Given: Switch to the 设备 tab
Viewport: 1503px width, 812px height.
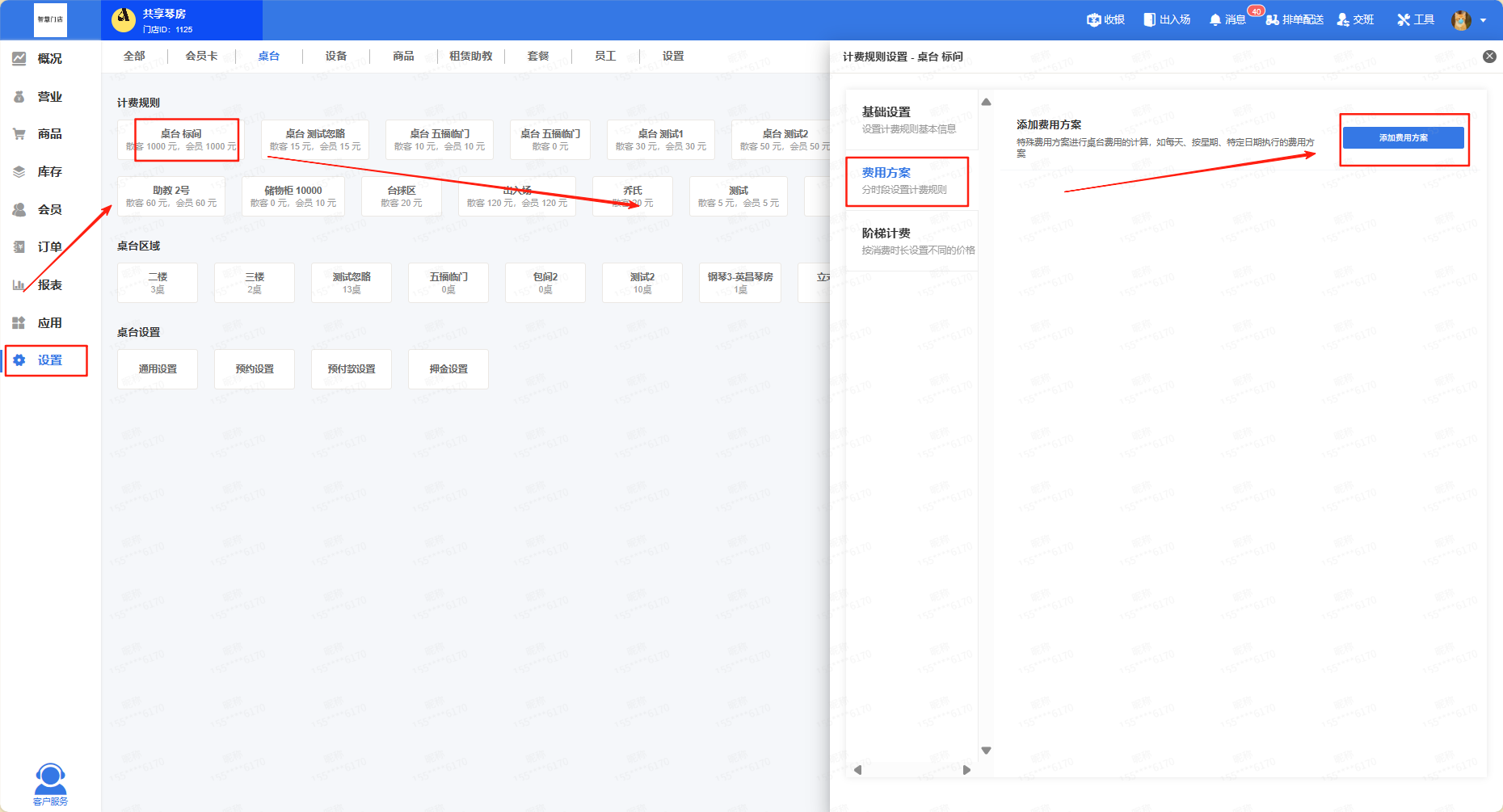Looking at the screenshot, I should (x=336, y=56).
